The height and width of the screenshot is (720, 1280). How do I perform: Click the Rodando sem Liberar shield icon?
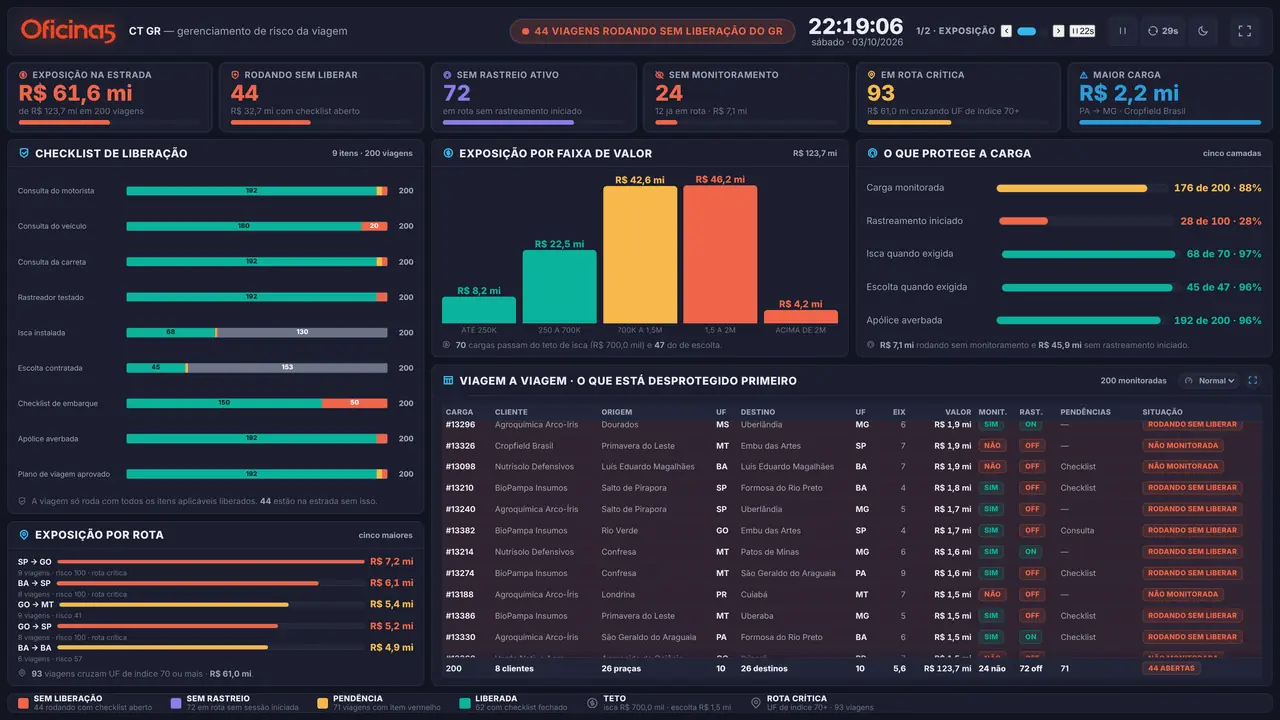(235, 75)
